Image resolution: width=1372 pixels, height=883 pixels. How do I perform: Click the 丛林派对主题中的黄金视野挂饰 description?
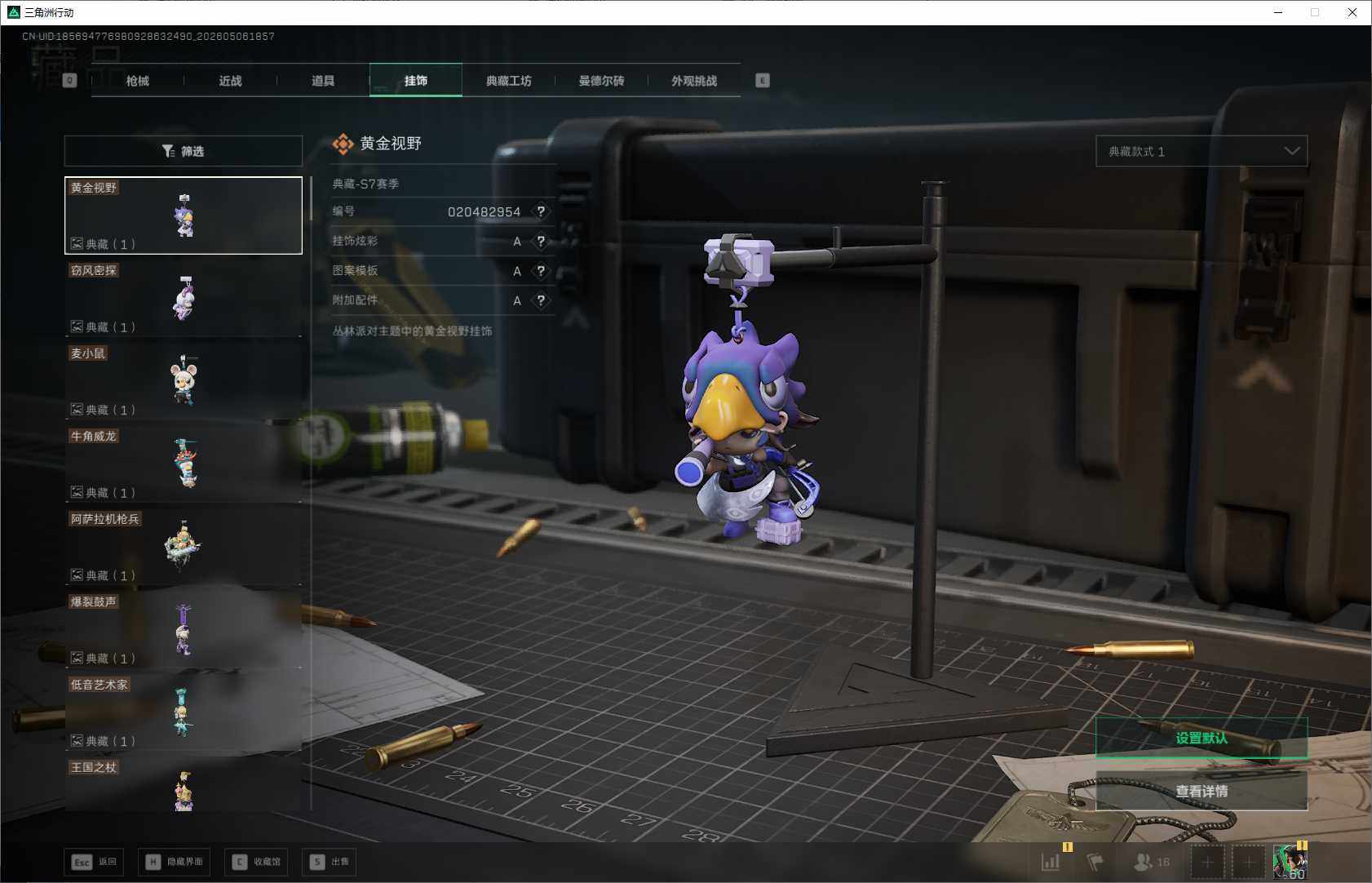pos(412,331)
